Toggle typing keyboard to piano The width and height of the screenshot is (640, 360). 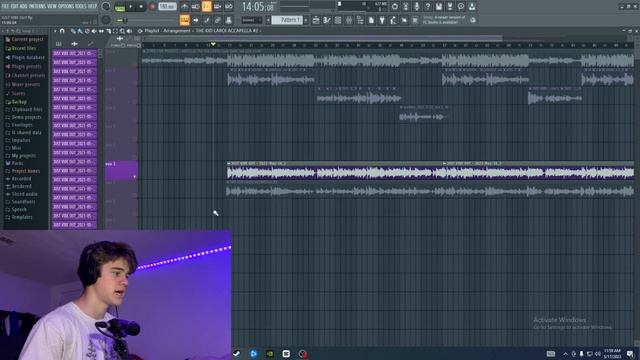point(184,20)
